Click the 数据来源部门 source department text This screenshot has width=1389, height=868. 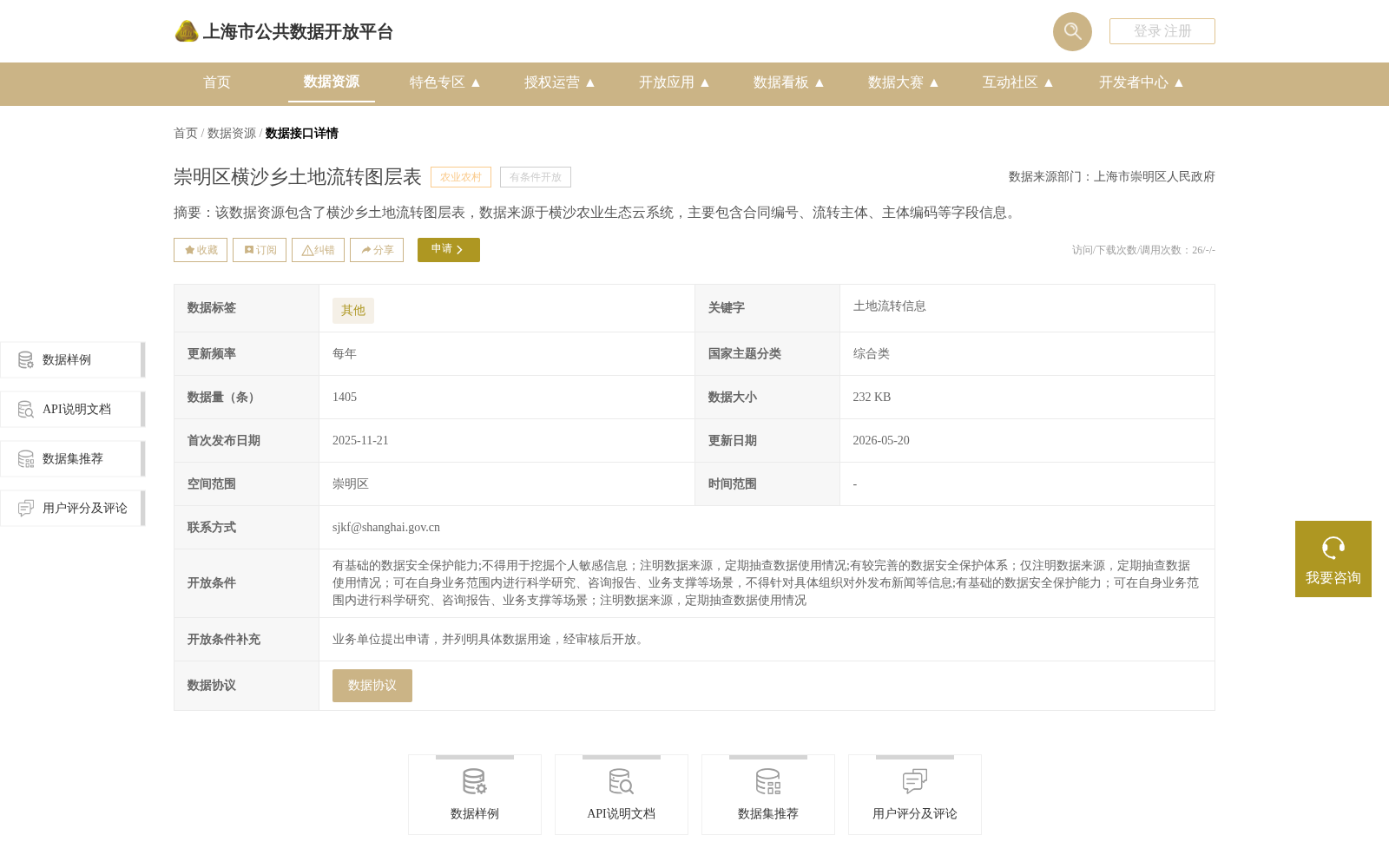coord(1112,177)
